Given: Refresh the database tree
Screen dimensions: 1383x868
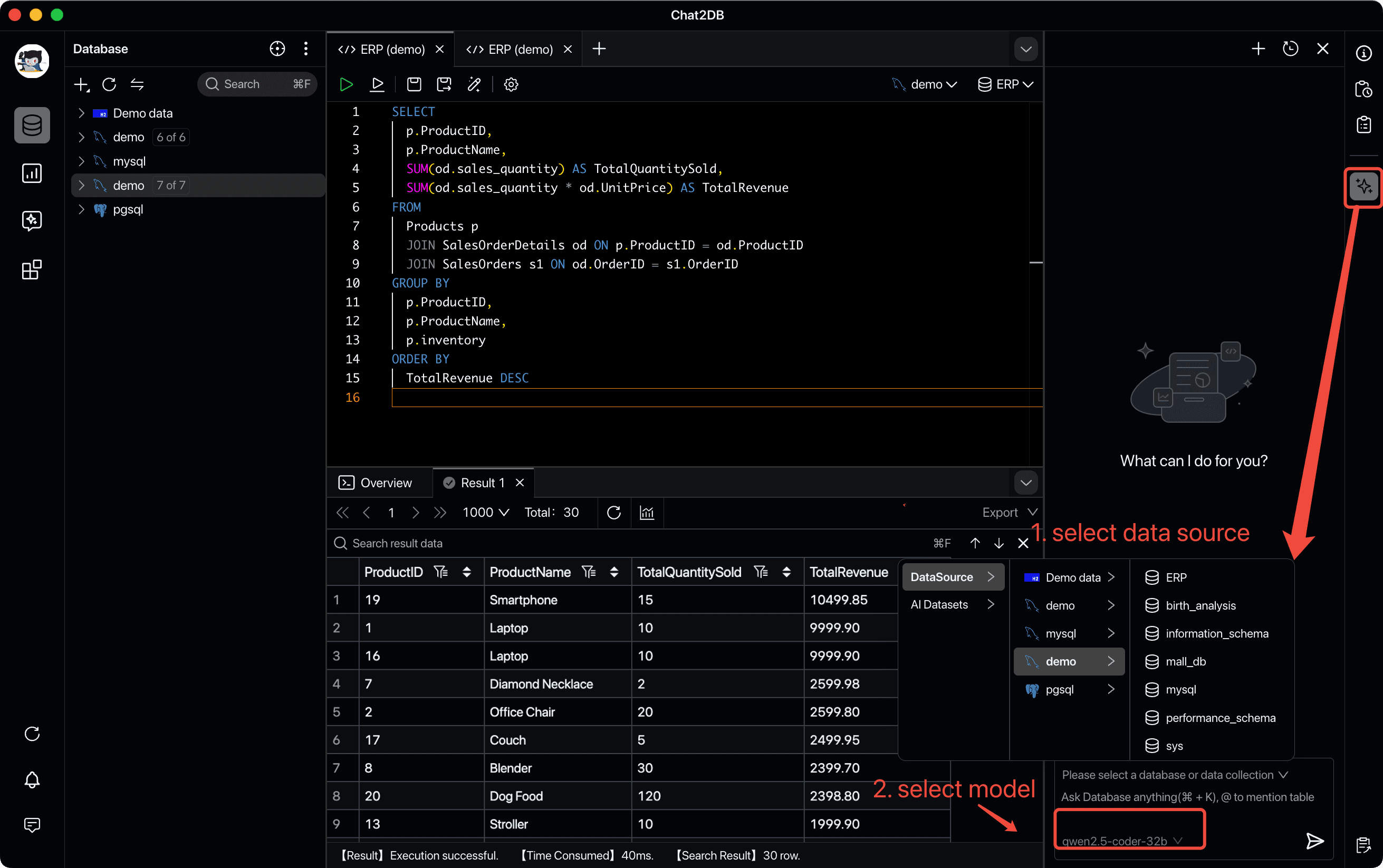Looking at the screenshot, I should click(x=109, y=84).
